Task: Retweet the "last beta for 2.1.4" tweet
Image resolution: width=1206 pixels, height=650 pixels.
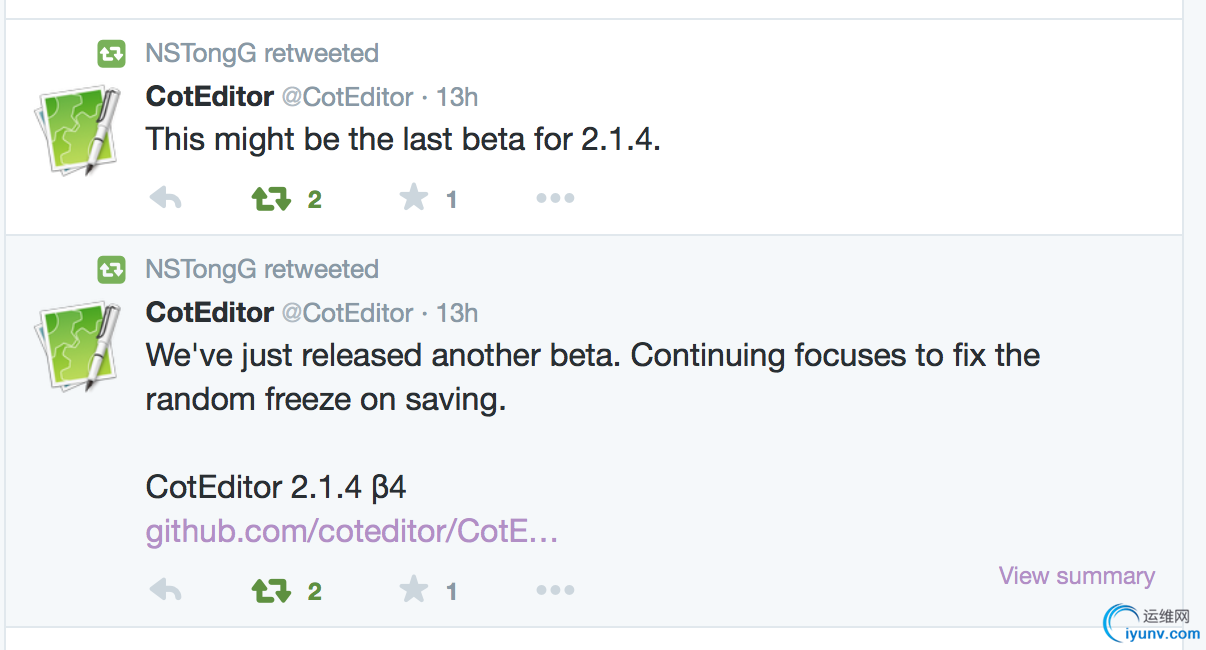Action: click(271, 199)
